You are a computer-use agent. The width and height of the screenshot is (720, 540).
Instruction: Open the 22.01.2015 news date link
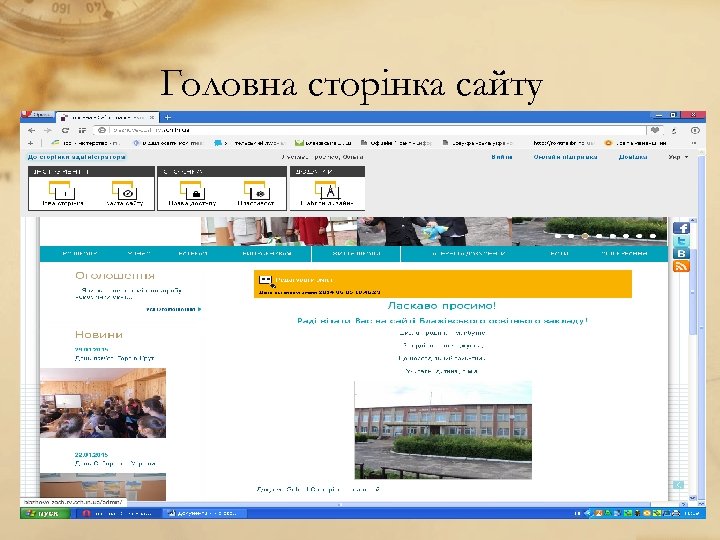coord(91,455)
